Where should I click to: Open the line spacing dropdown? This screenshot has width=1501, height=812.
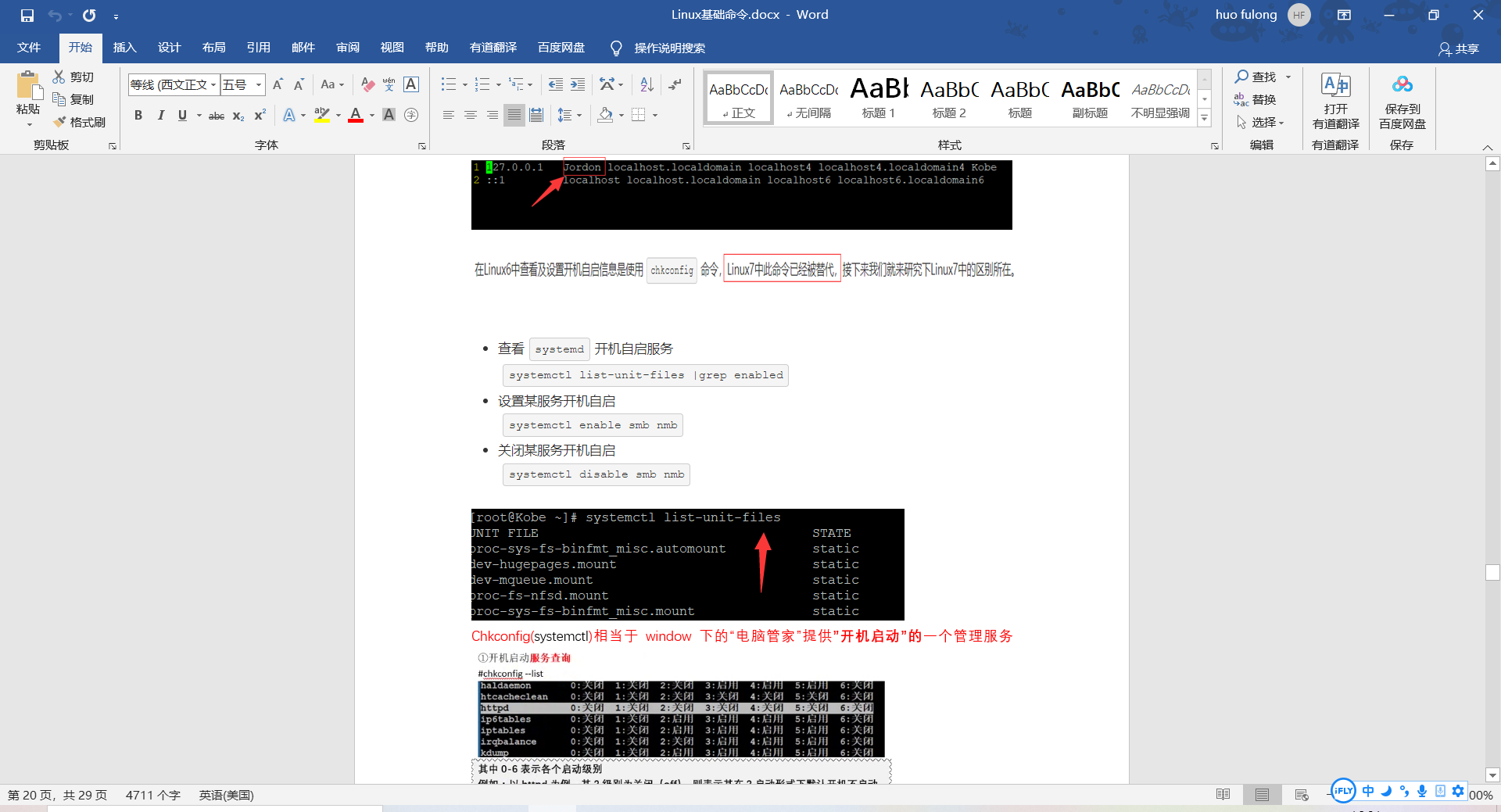pos(570,115)
